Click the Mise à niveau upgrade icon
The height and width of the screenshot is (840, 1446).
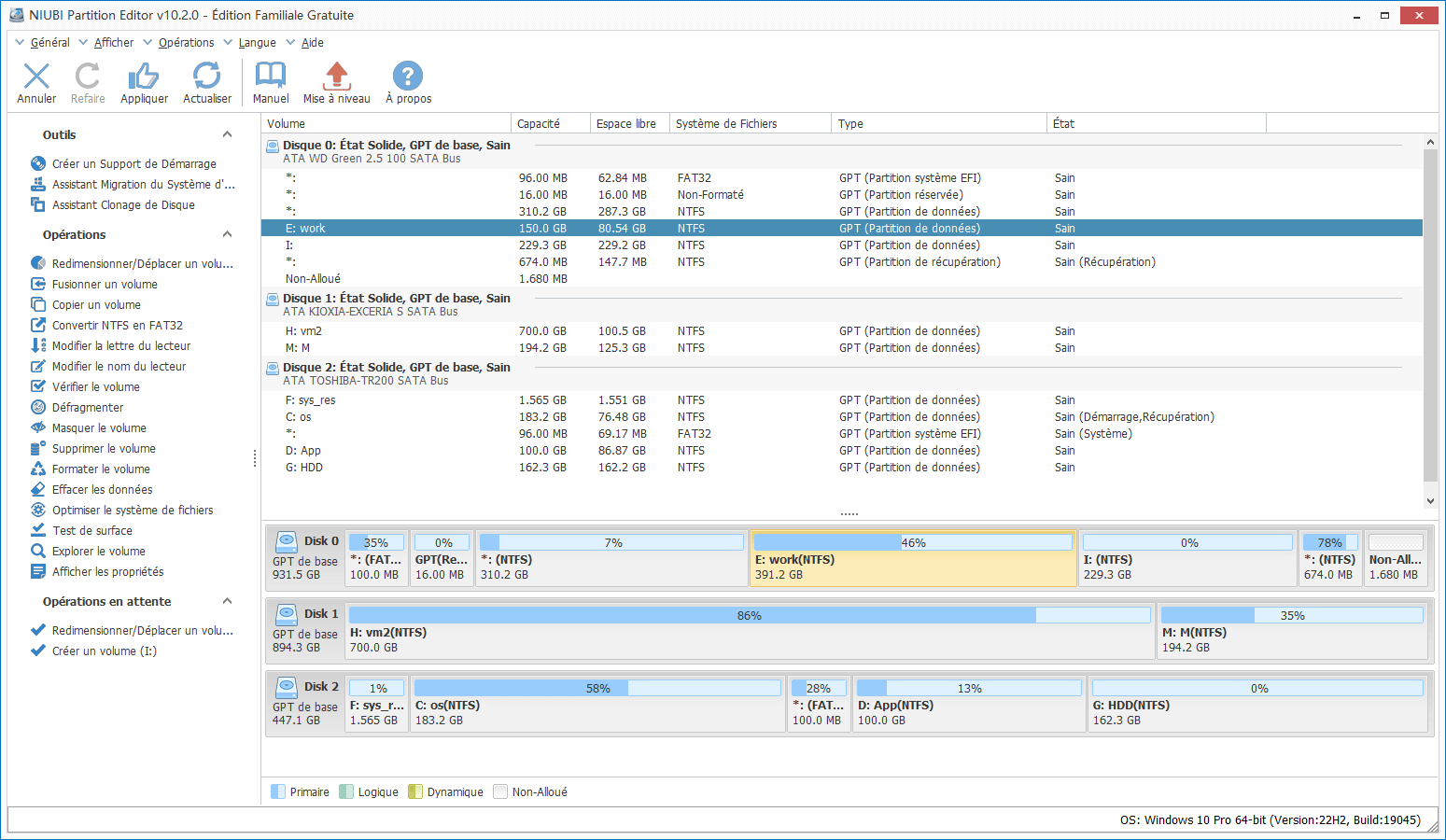coord(336,77)
